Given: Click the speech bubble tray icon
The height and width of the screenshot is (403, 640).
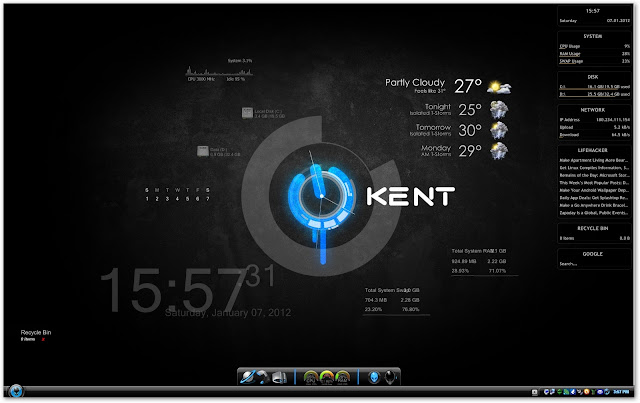Looking at the screenshot, I should coord(546,392).
